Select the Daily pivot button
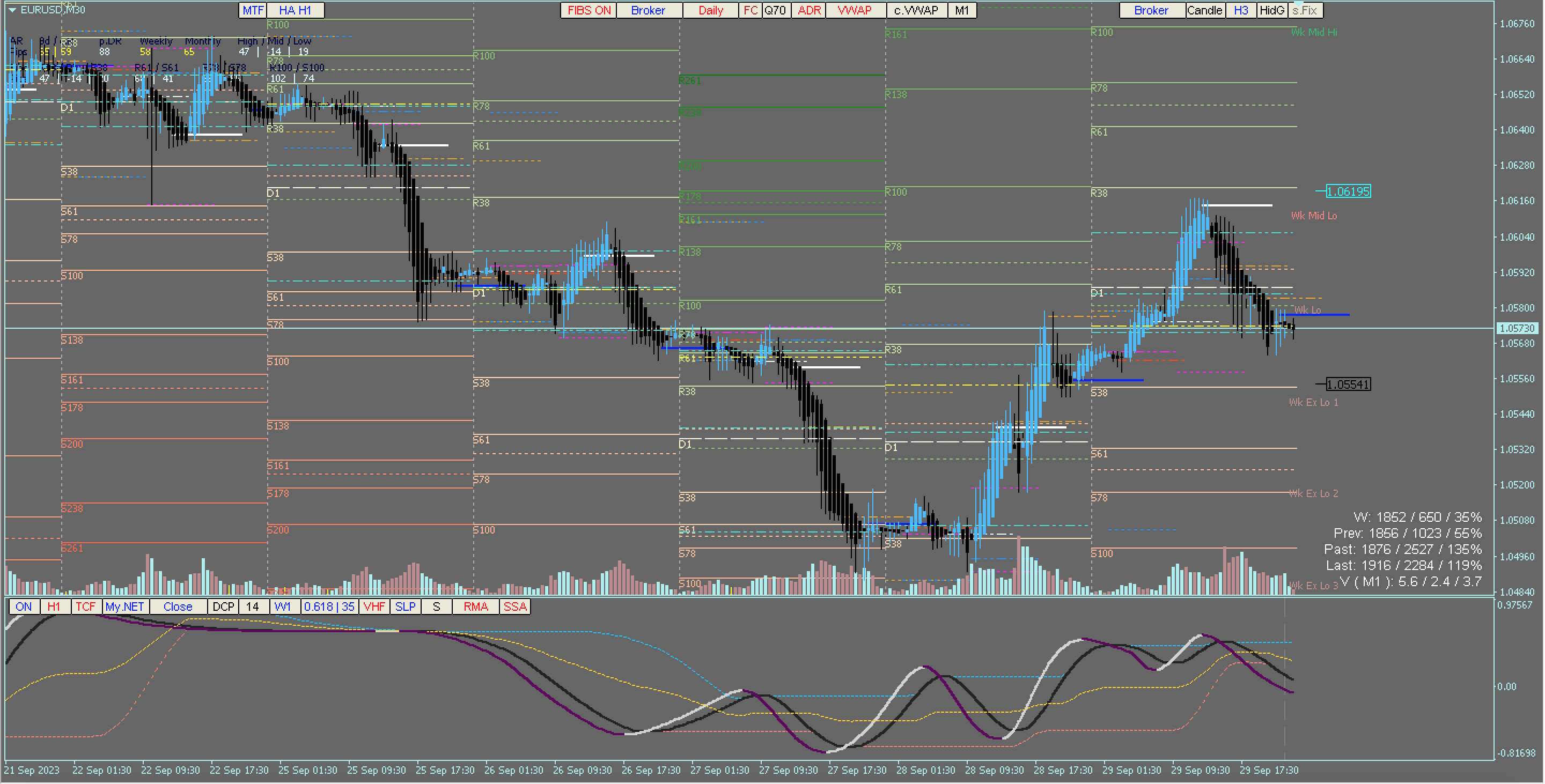The image size is (1545, 784). coord(710,10)
